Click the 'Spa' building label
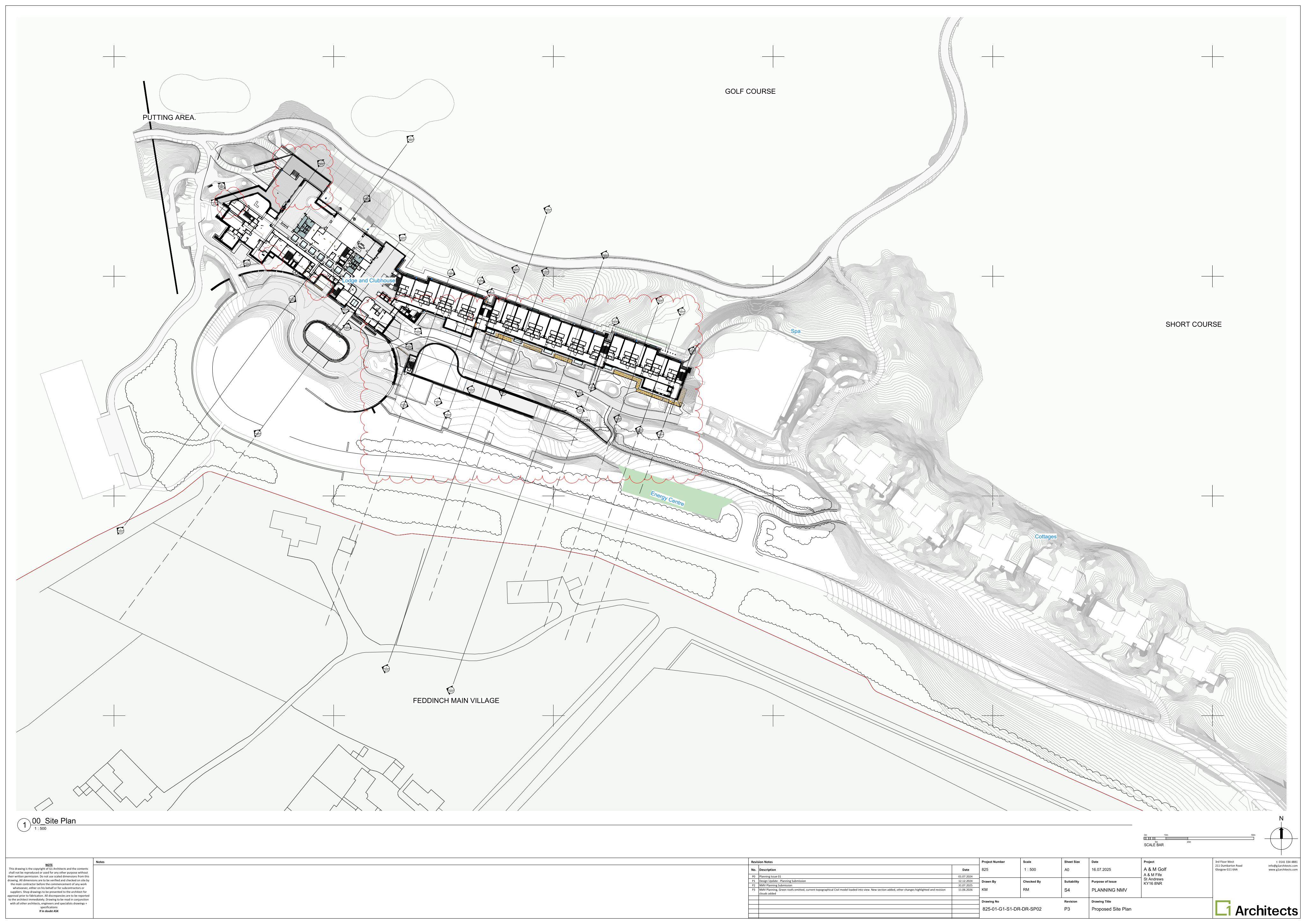The width and height of the screenshot is (1306, 924). pos(795,331)
